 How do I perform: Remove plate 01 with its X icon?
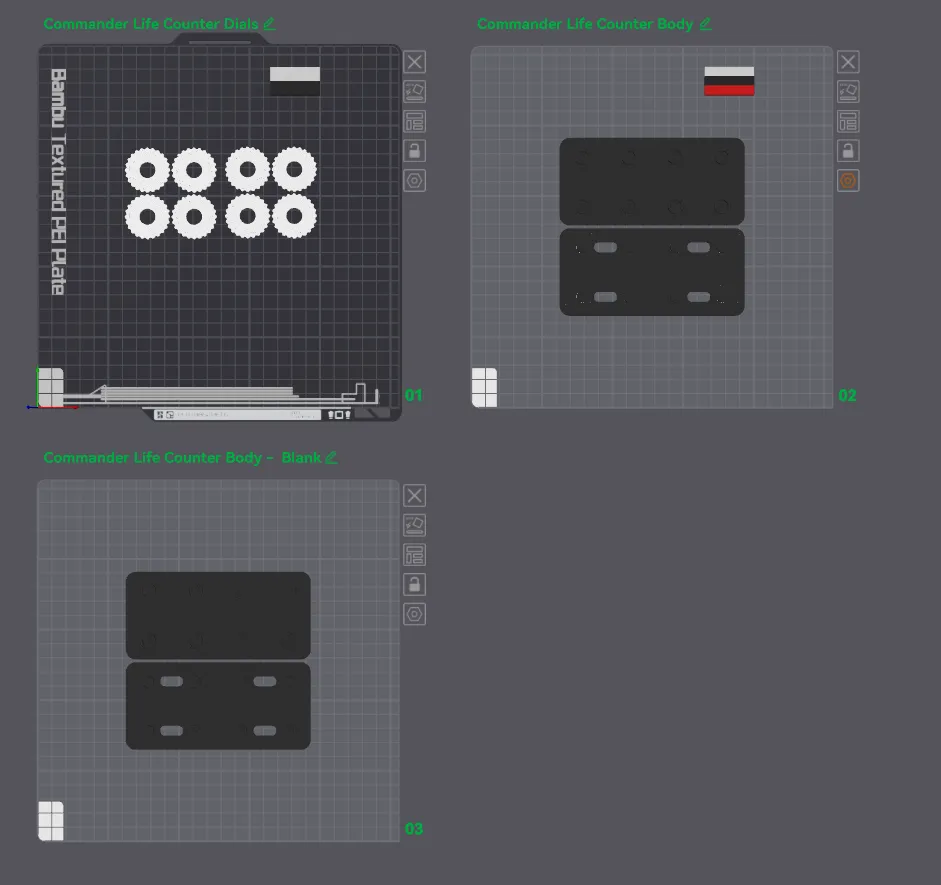tap(414, 62)
